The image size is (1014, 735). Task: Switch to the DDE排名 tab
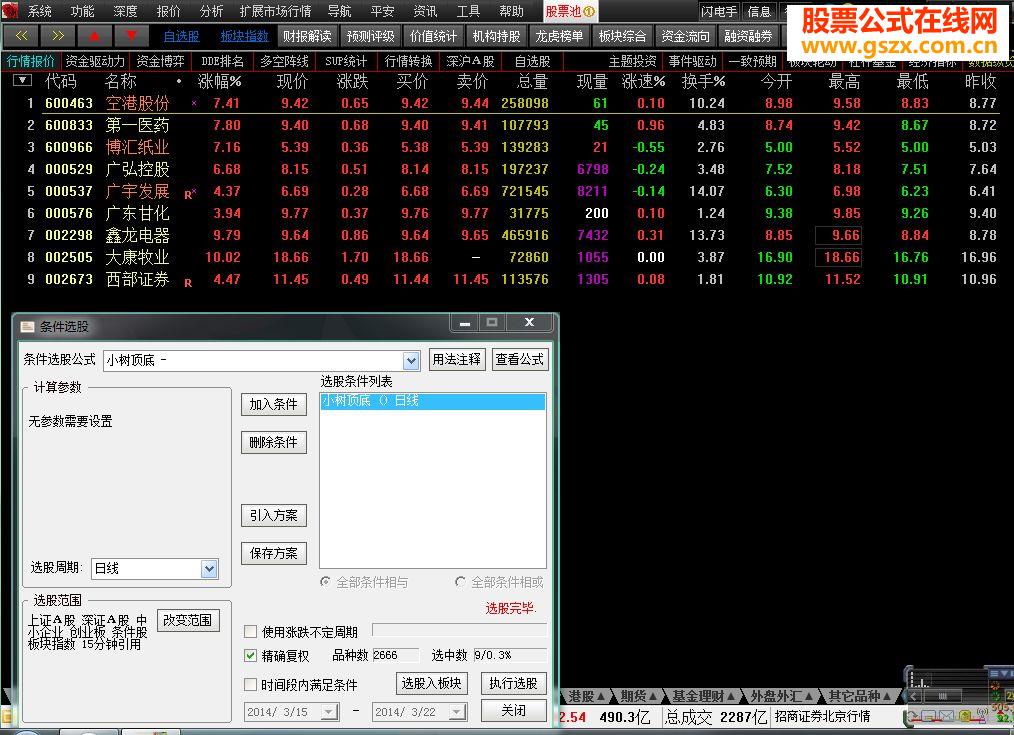(x=222, y=61)
